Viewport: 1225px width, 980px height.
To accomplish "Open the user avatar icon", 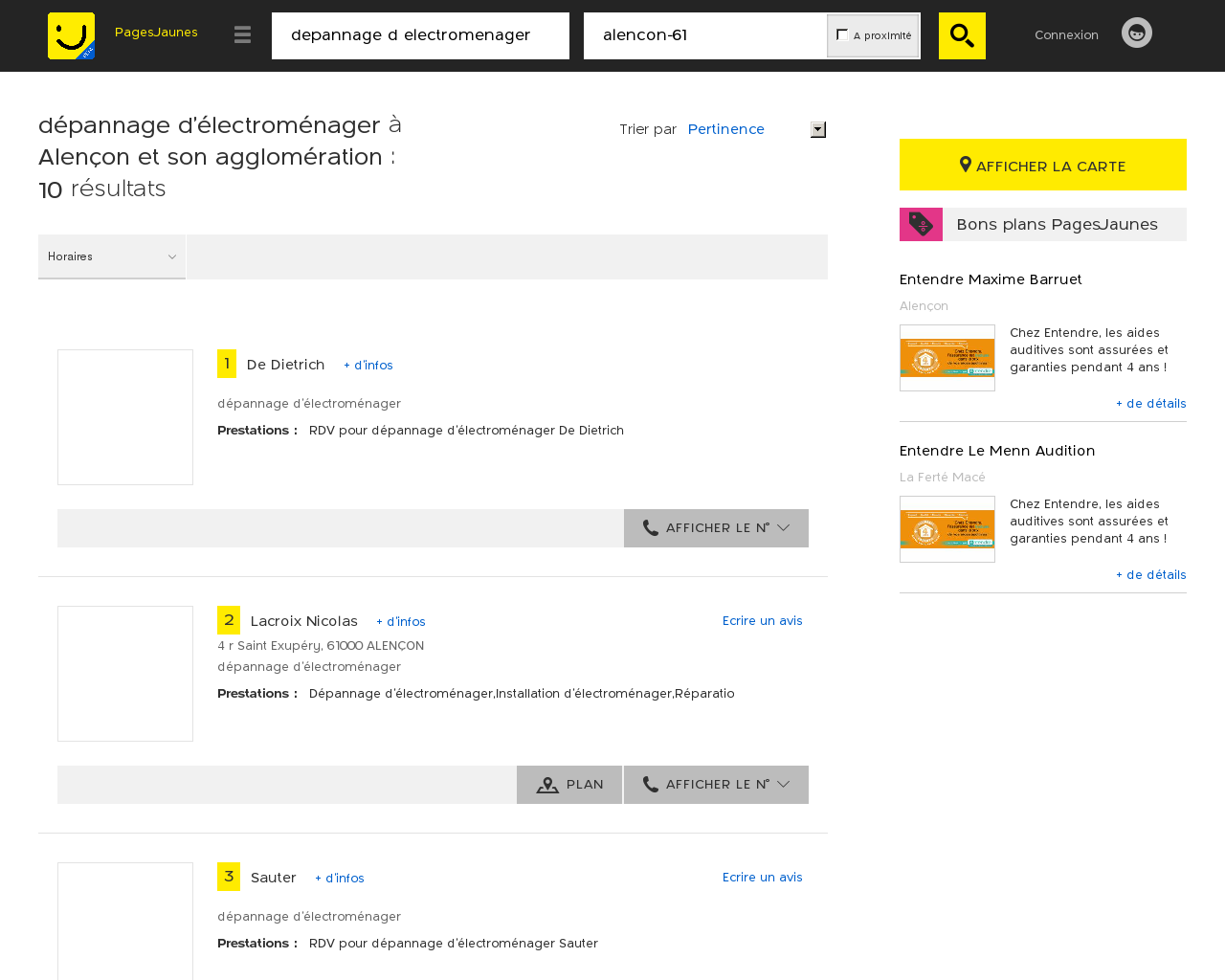I will pos(1137,33).
